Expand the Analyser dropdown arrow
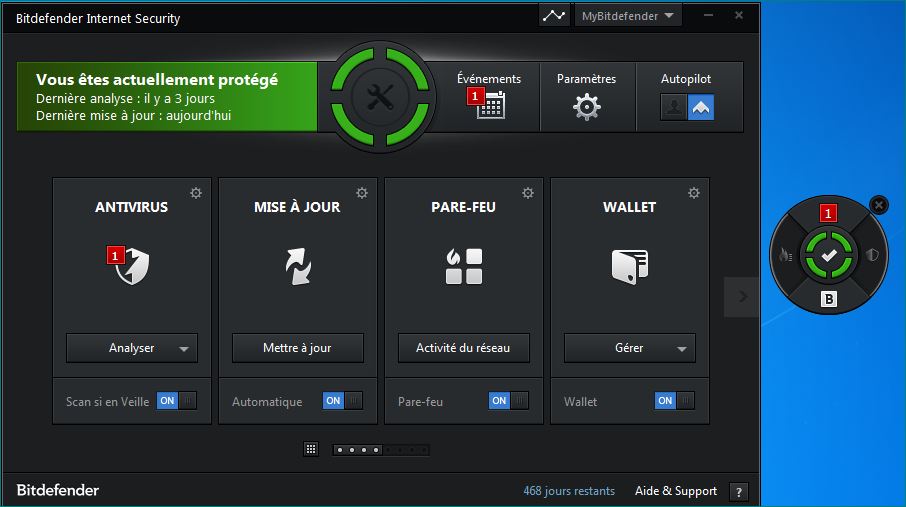 tap(184, 349)
